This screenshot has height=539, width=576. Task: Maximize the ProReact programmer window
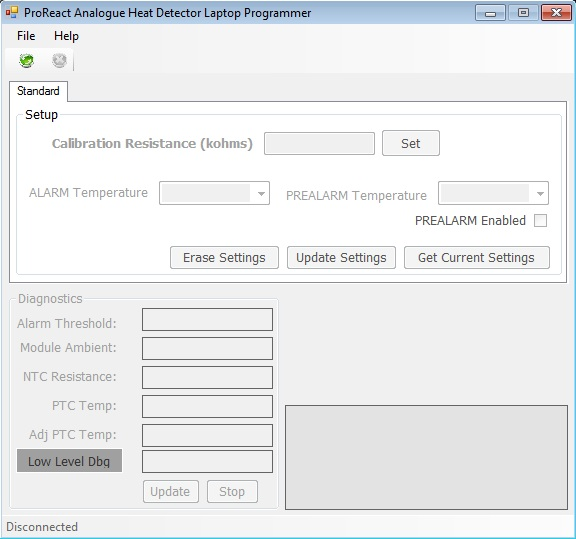coord(523,13)
